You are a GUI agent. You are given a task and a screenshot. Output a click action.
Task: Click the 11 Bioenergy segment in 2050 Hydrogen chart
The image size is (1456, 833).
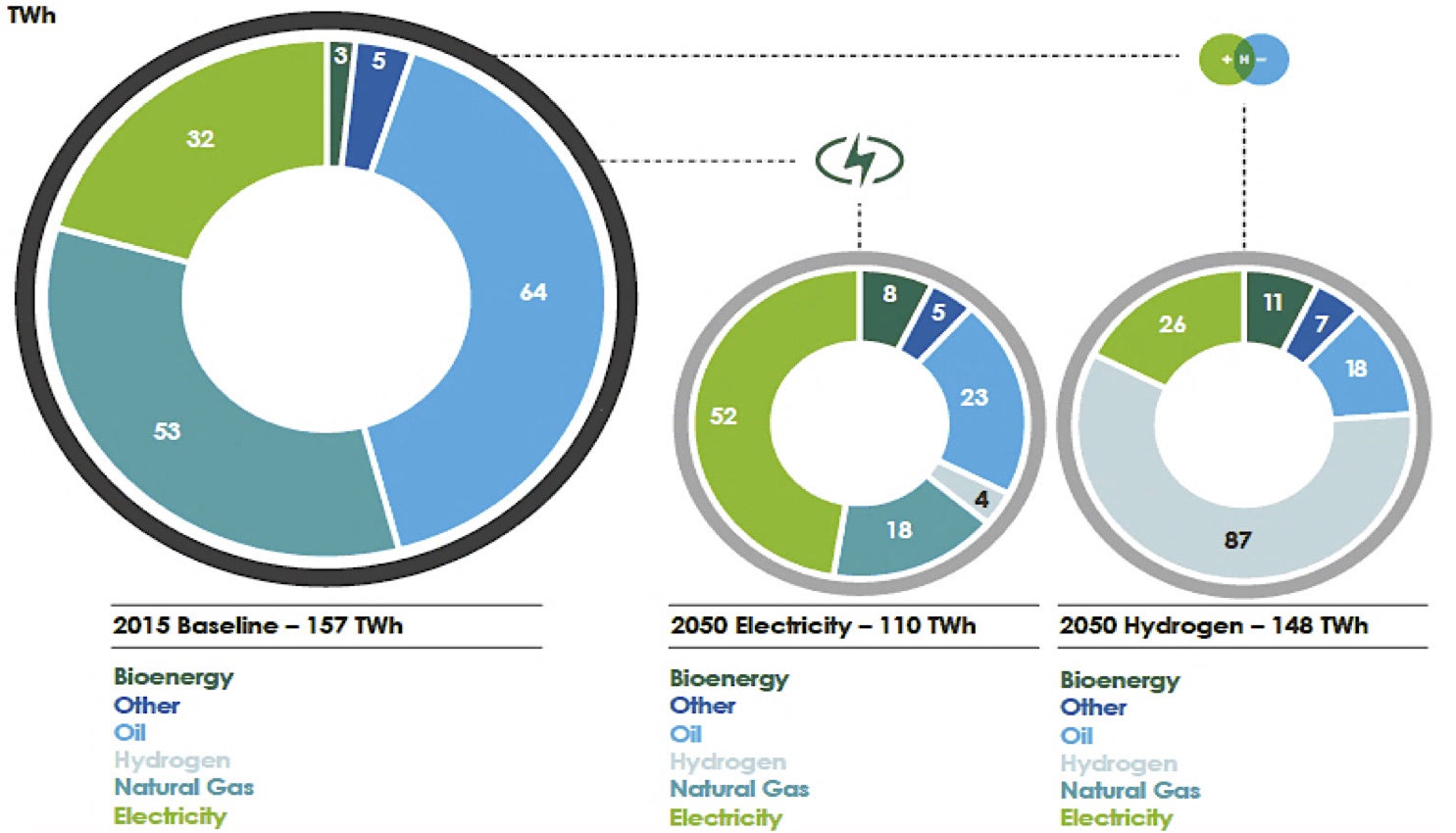(x=1272, y=304)
